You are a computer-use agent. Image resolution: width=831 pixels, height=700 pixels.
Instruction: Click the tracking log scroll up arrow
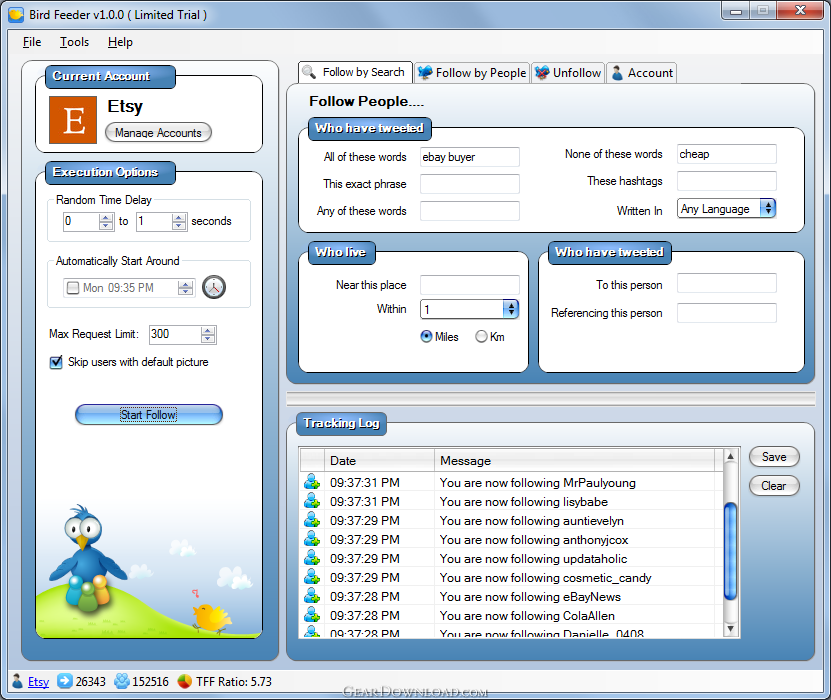[x=730, y=456]
